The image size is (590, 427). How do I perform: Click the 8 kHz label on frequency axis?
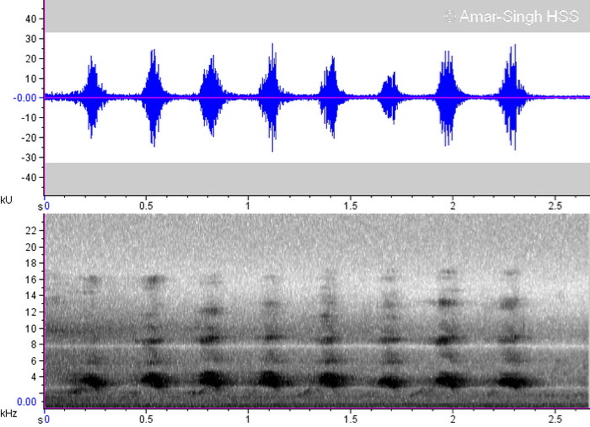tap(33, 344)
